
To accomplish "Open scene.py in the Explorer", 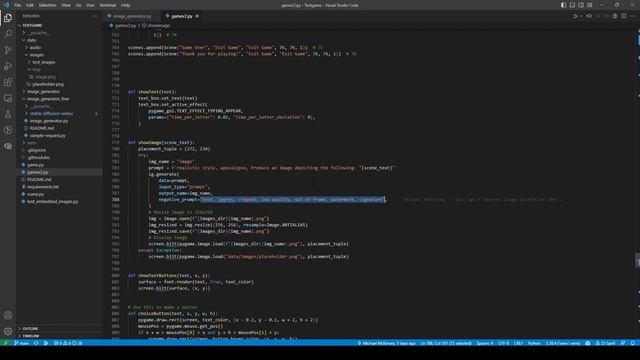I will tap(35, 194).
